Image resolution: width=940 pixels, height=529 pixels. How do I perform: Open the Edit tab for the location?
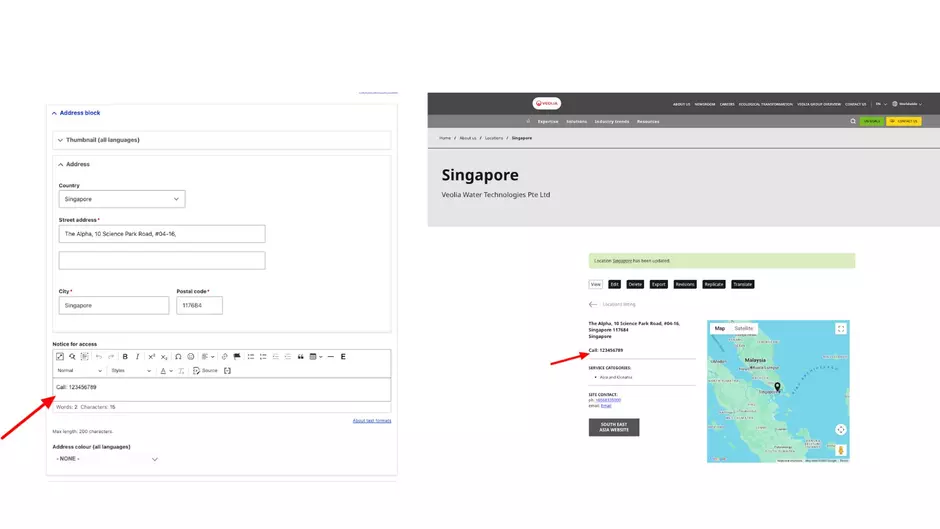tap(614, 284)
